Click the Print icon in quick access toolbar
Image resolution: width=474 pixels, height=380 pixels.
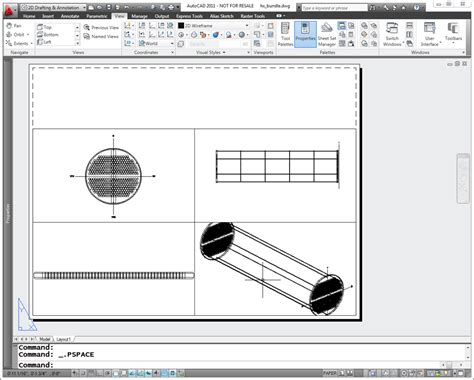click(x=171, y=7)
